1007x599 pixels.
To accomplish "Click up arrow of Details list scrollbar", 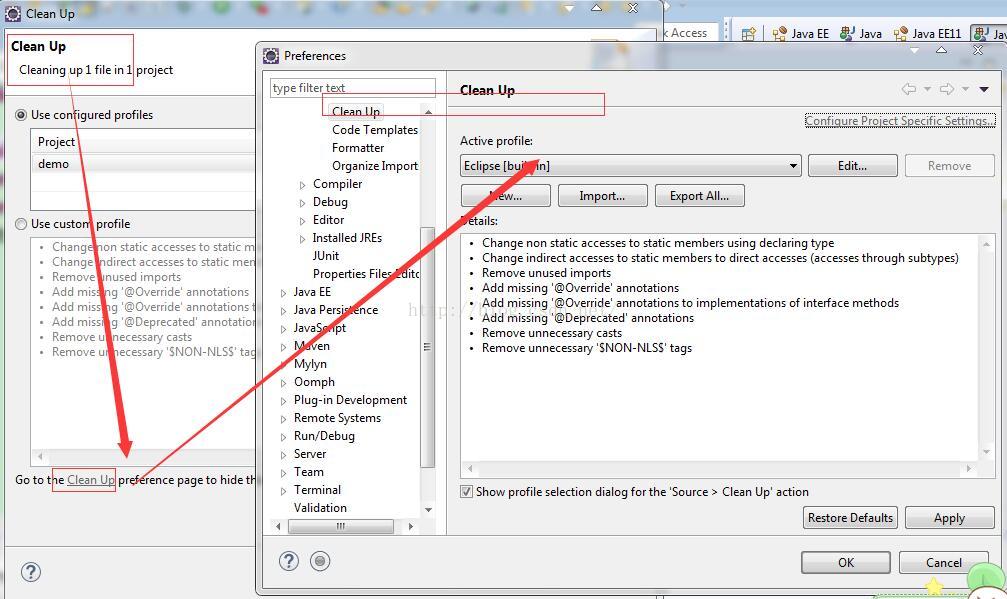I will pyautogui.click(x=986, y=243).
